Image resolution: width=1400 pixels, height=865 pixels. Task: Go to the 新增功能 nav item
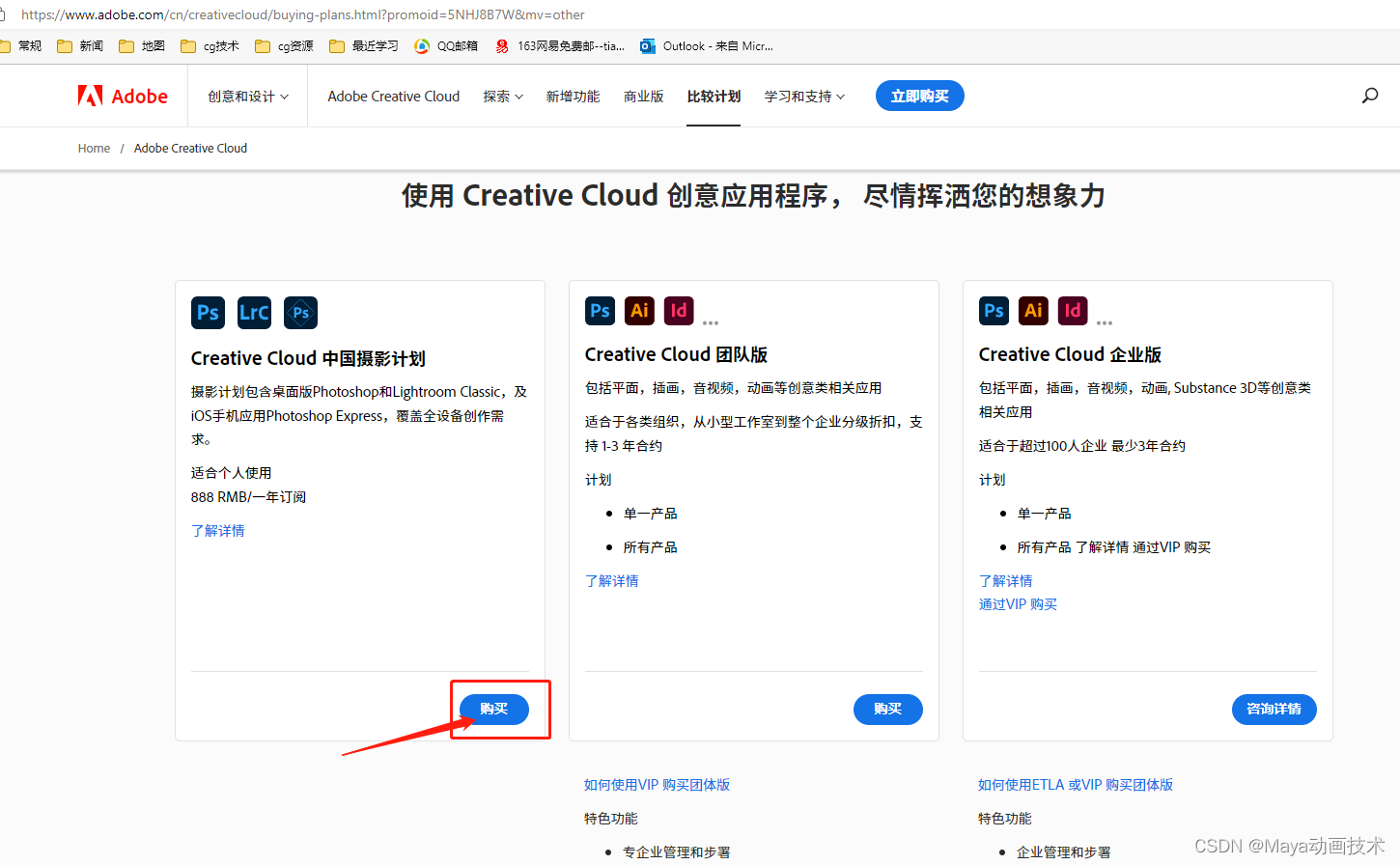pos(573,97)
